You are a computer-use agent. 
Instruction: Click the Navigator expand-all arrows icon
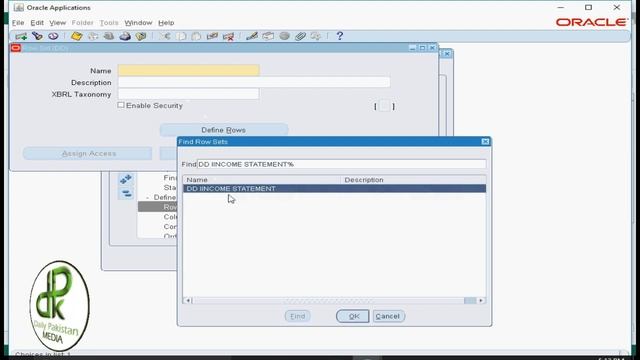coord(126,179)
